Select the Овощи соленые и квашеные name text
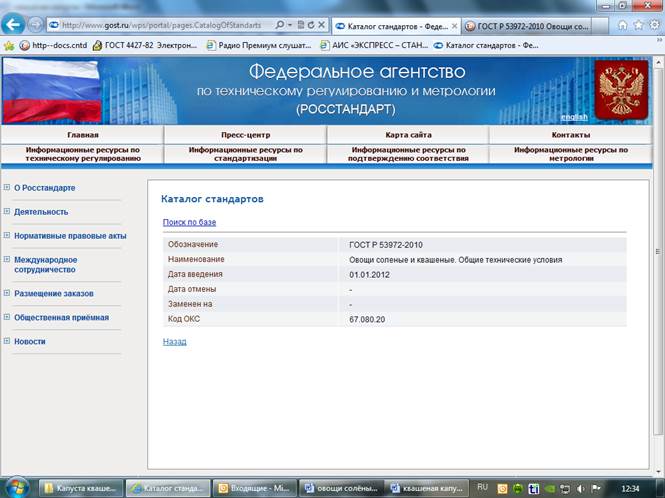665x498 pixels. [x=455, y=260]
